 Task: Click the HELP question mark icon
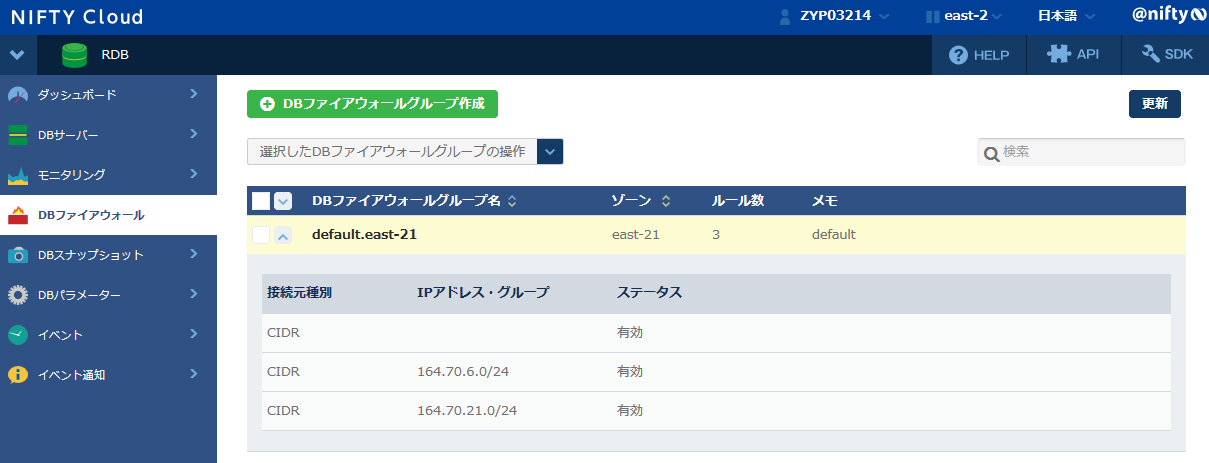pos(958,55)
